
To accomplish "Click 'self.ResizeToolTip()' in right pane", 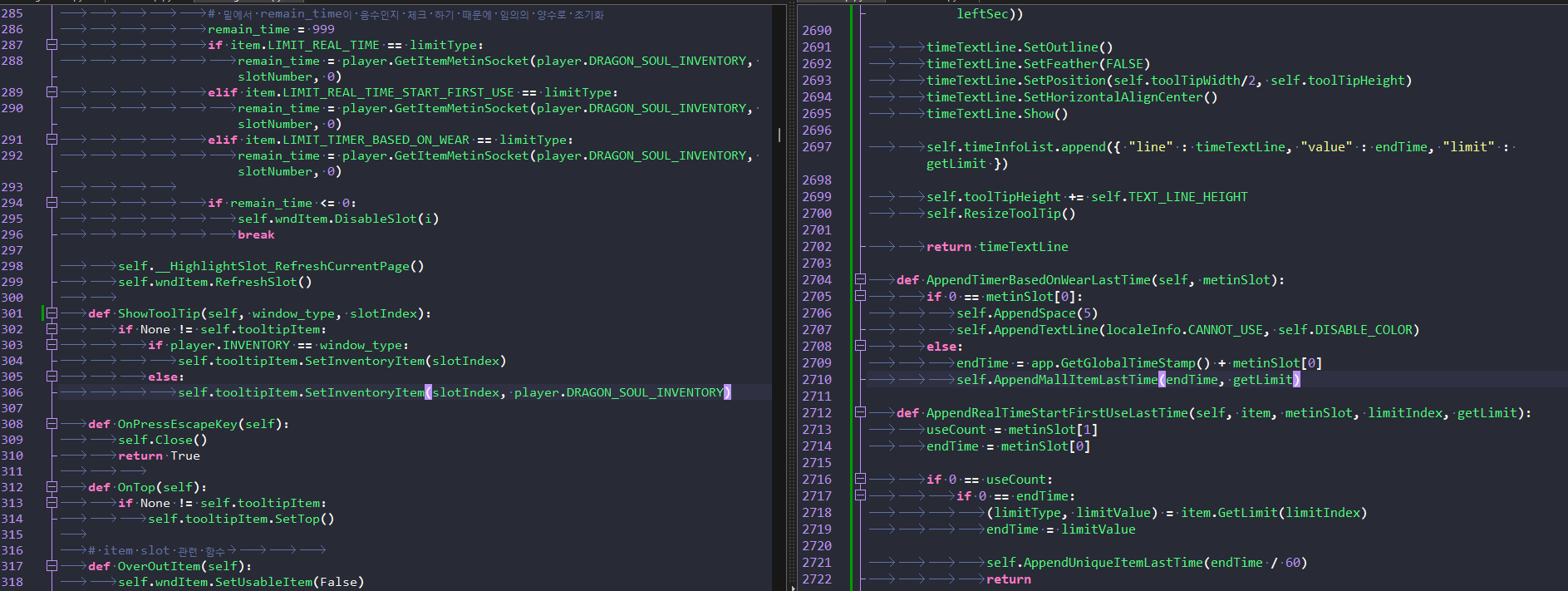I will (1001, 214).
